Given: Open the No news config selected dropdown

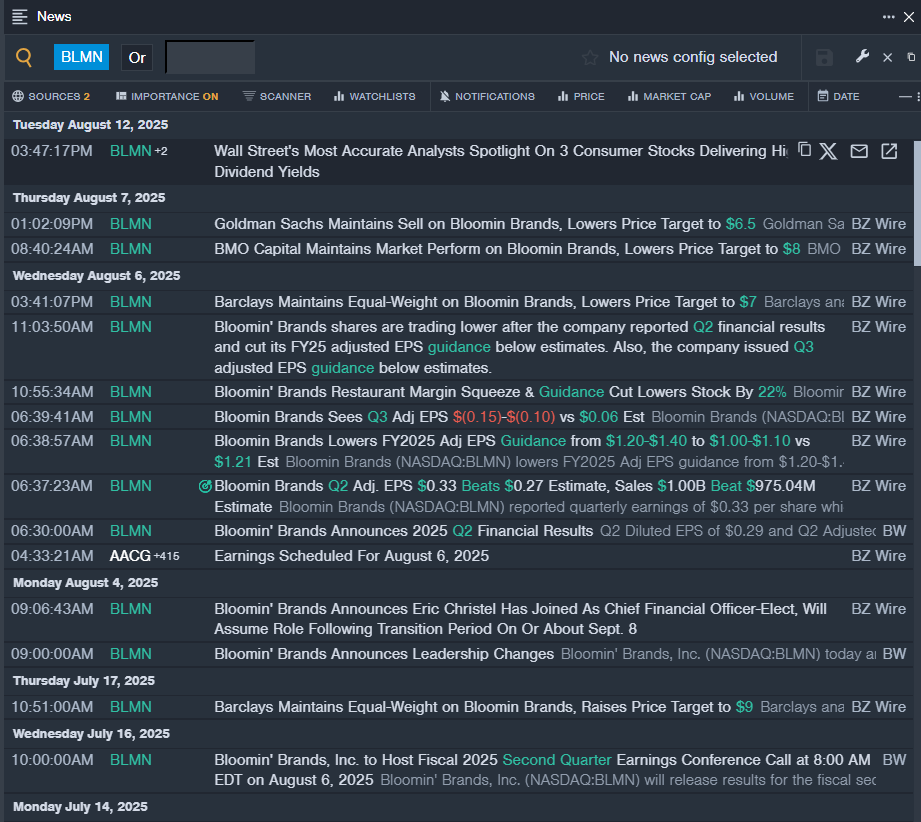Looking at the screenshot, I should [x=693, y=57].
